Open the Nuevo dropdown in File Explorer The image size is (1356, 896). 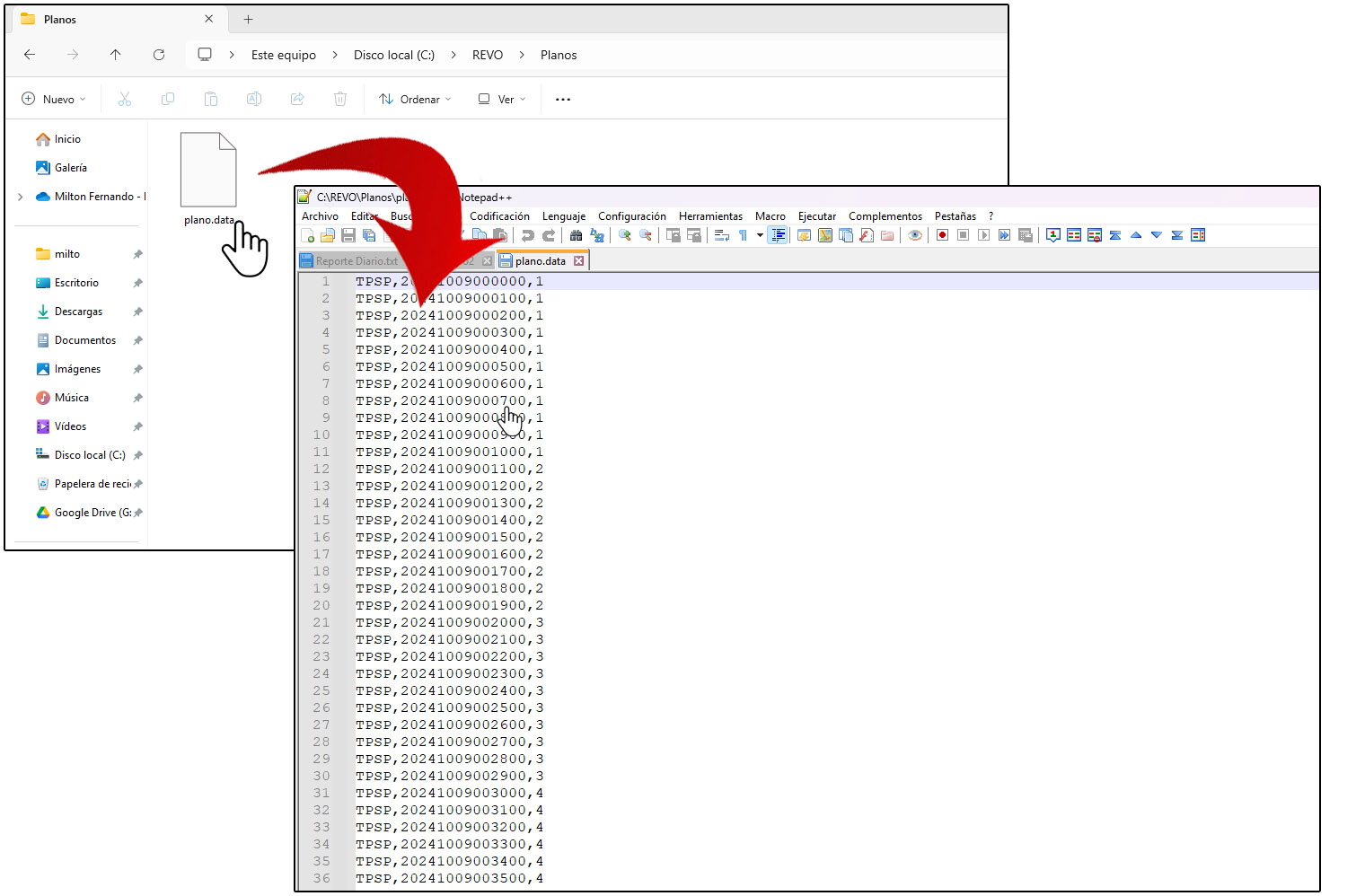click(54, 100)
